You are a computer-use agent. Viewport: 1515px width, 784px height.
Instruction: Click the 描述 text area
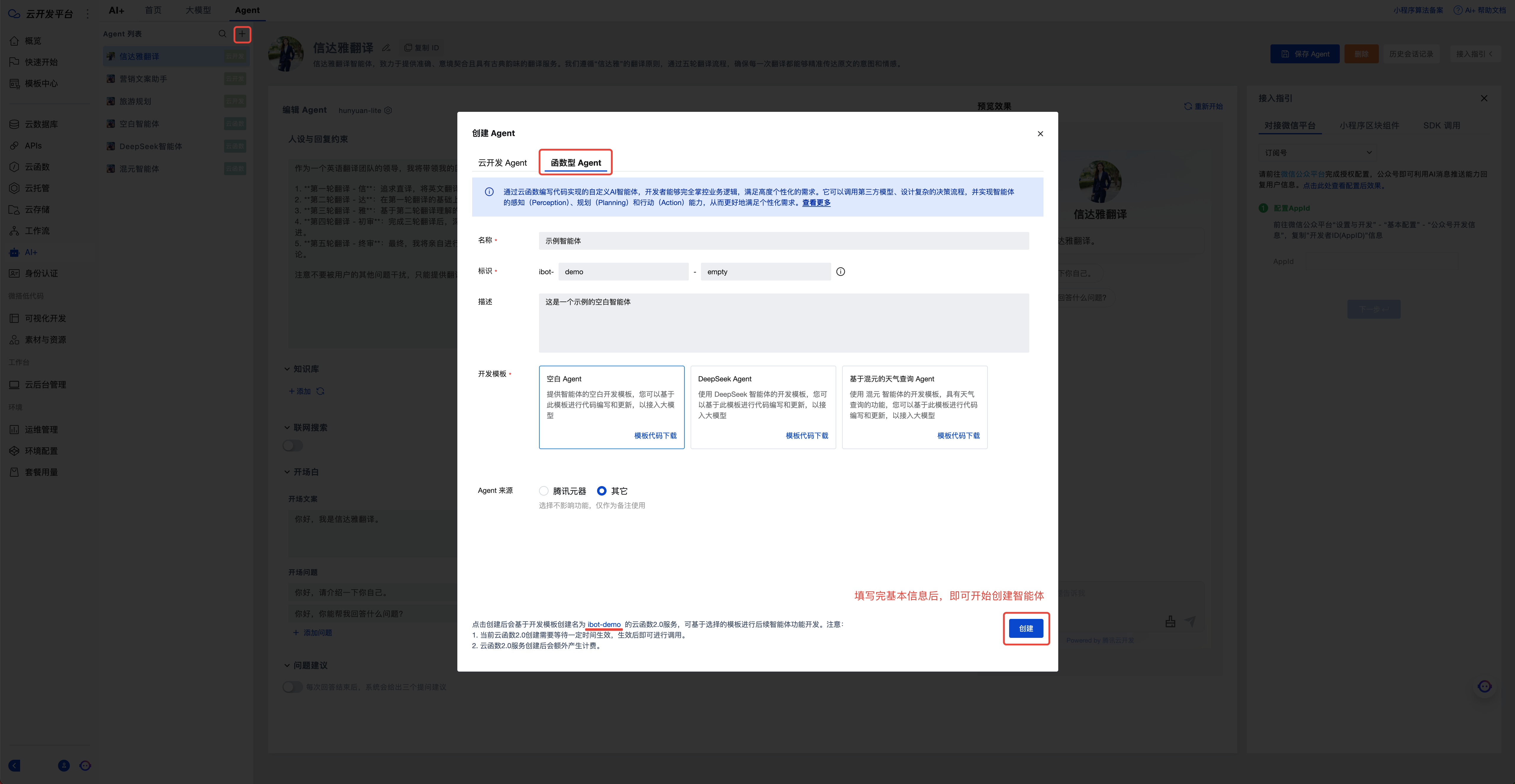[x=783, y=323]
